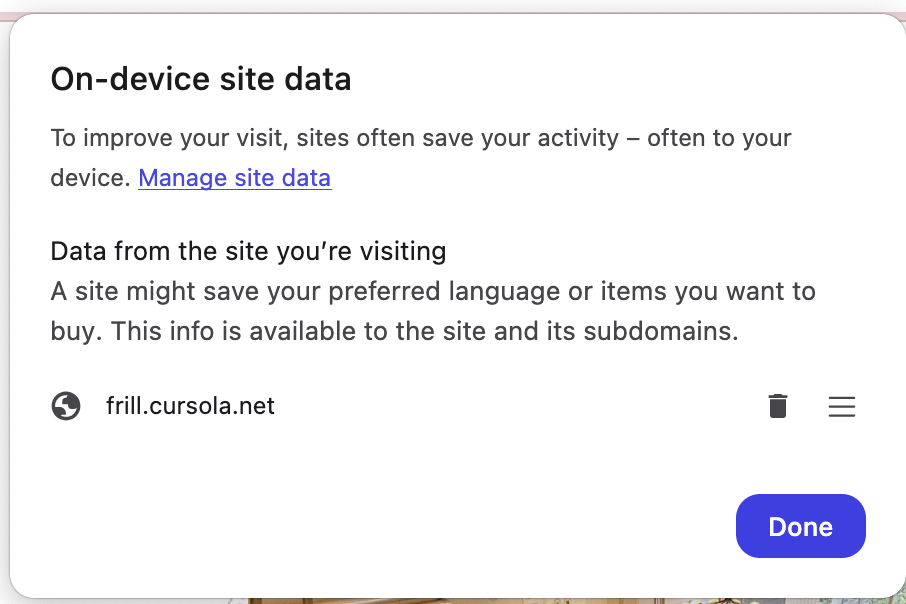The height and width of the screenshot is (604, 906).
Task: Follow the underlined Manage site data hyperlink
Action: coord(234,178)
